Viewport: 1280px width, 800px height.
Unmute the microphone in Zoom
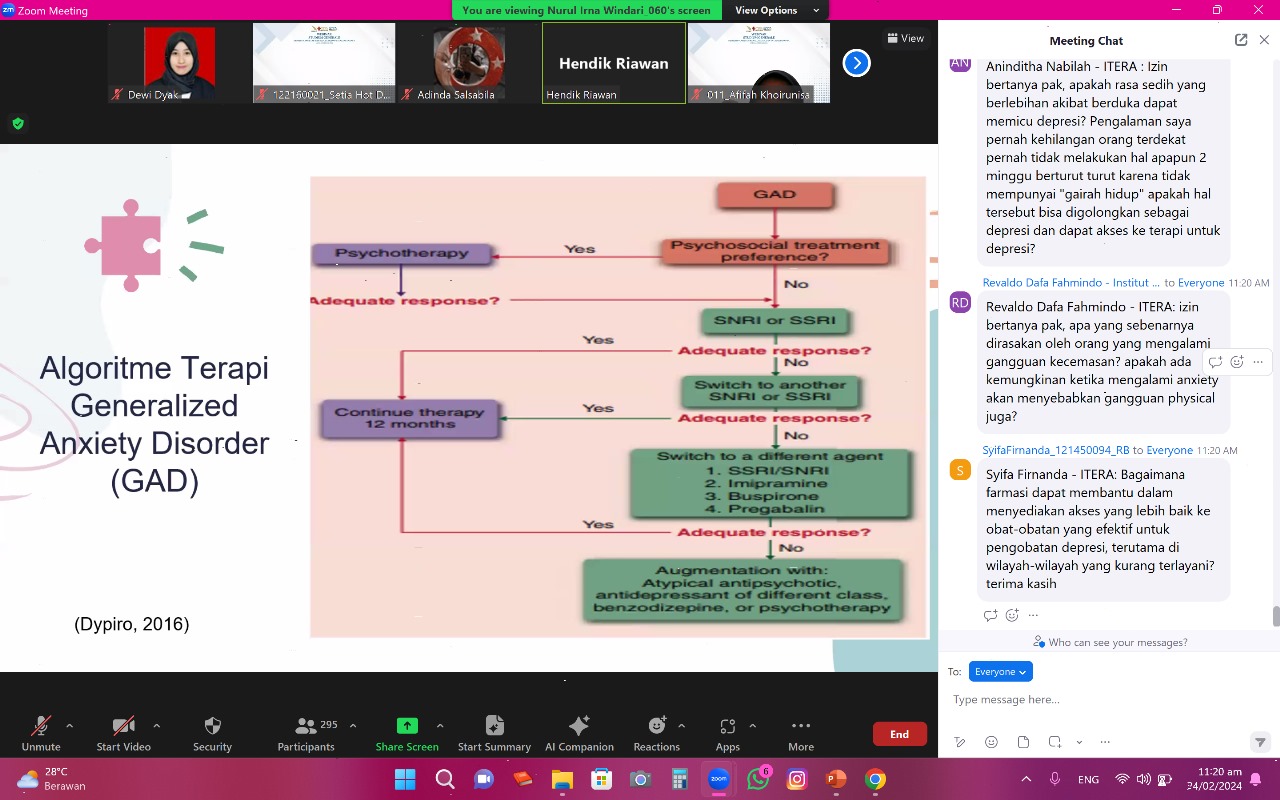[41, 727]
